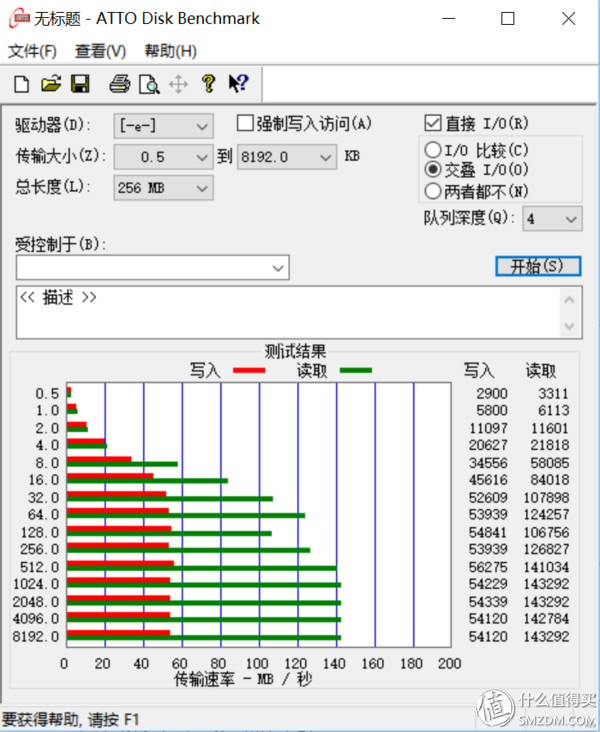Click the write value 56275 for 512.0
This screenshot has height=732, width=600.
tap(488, 567)
